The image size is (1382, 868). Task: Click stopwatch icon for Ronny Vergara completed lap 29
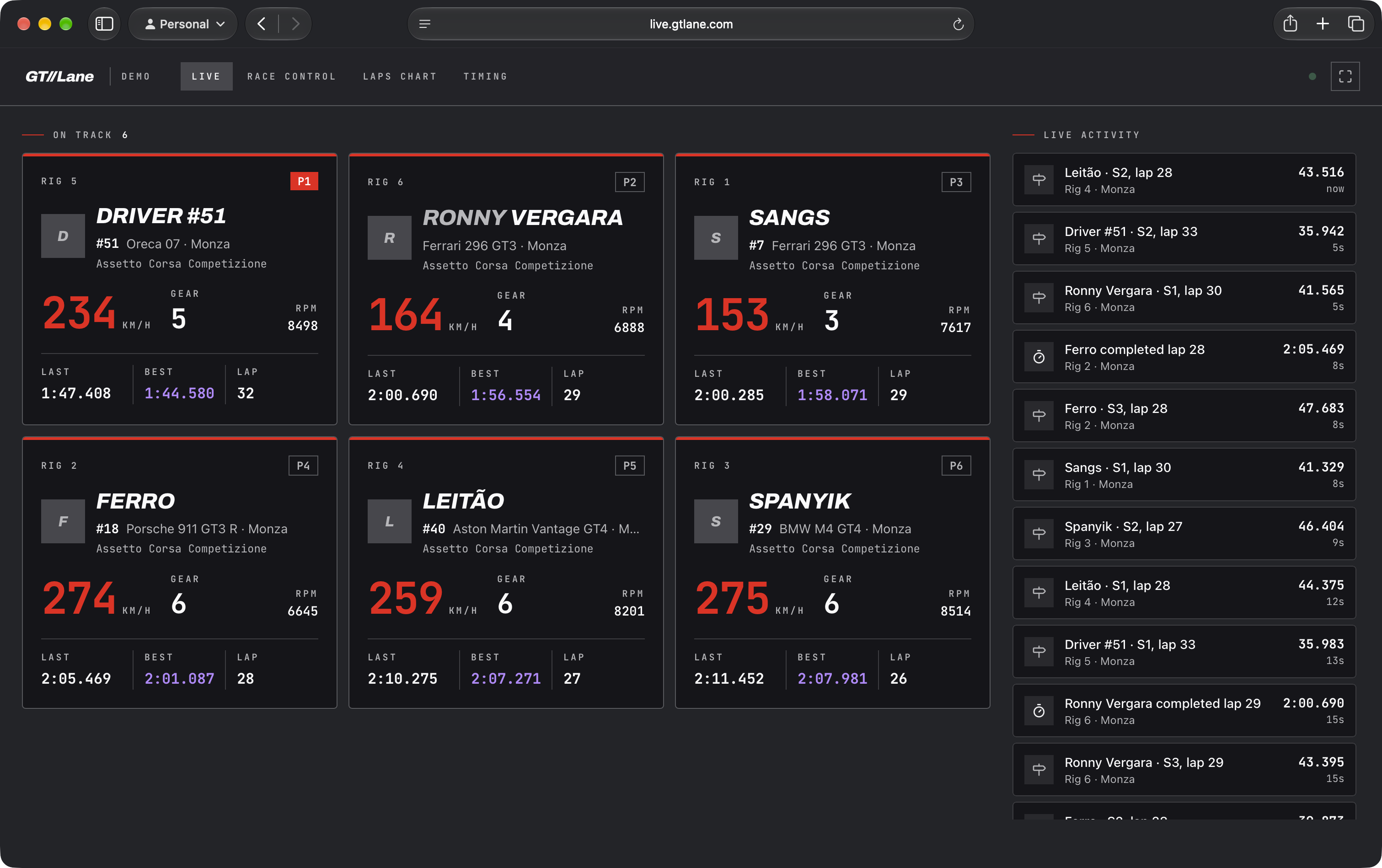1039,711
